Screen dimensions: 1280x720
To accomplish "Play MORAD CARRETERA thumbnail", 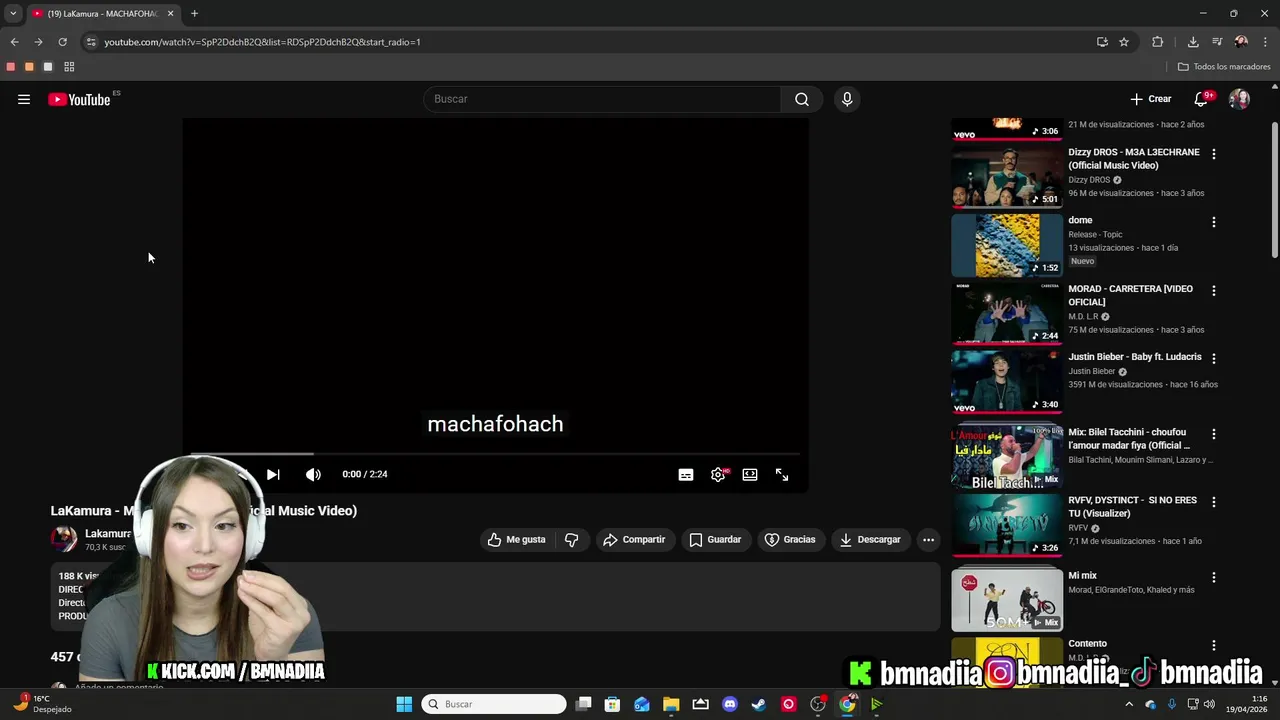I will [1007, 313].
